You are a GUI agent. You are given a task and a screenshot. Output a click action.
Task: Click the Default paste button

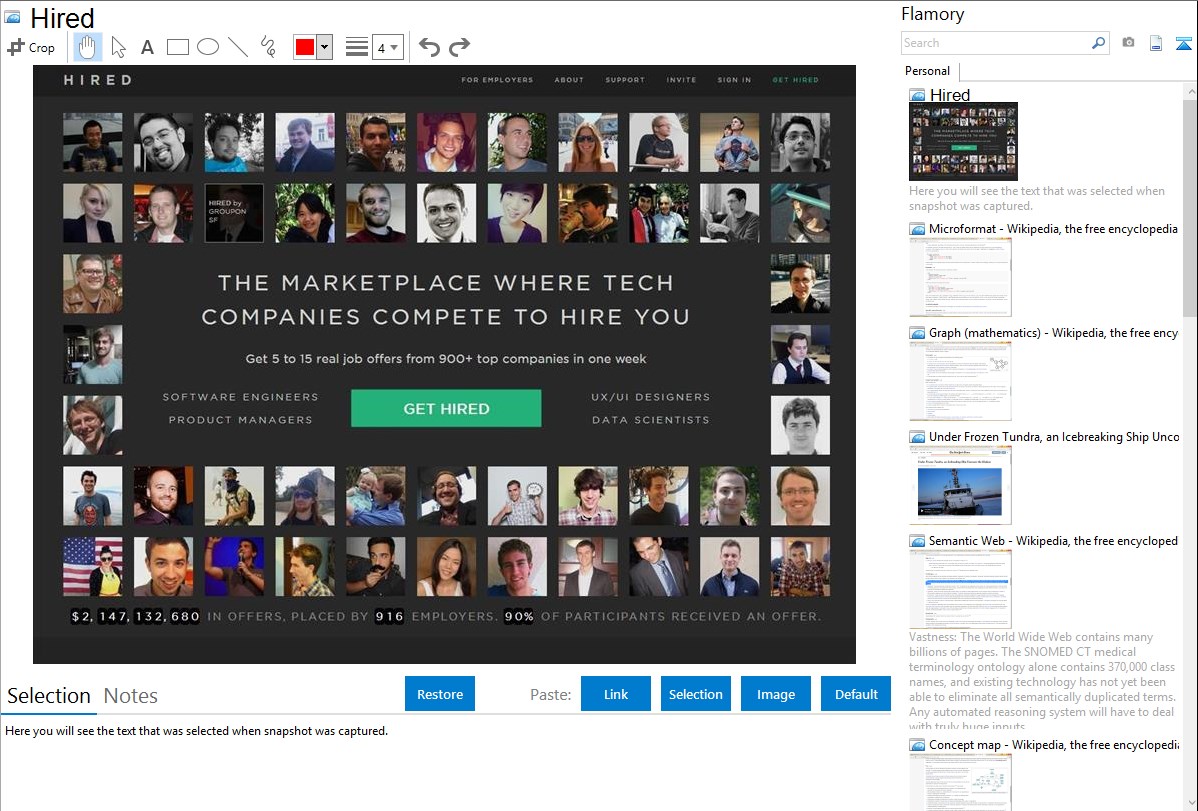coord(856,694)
